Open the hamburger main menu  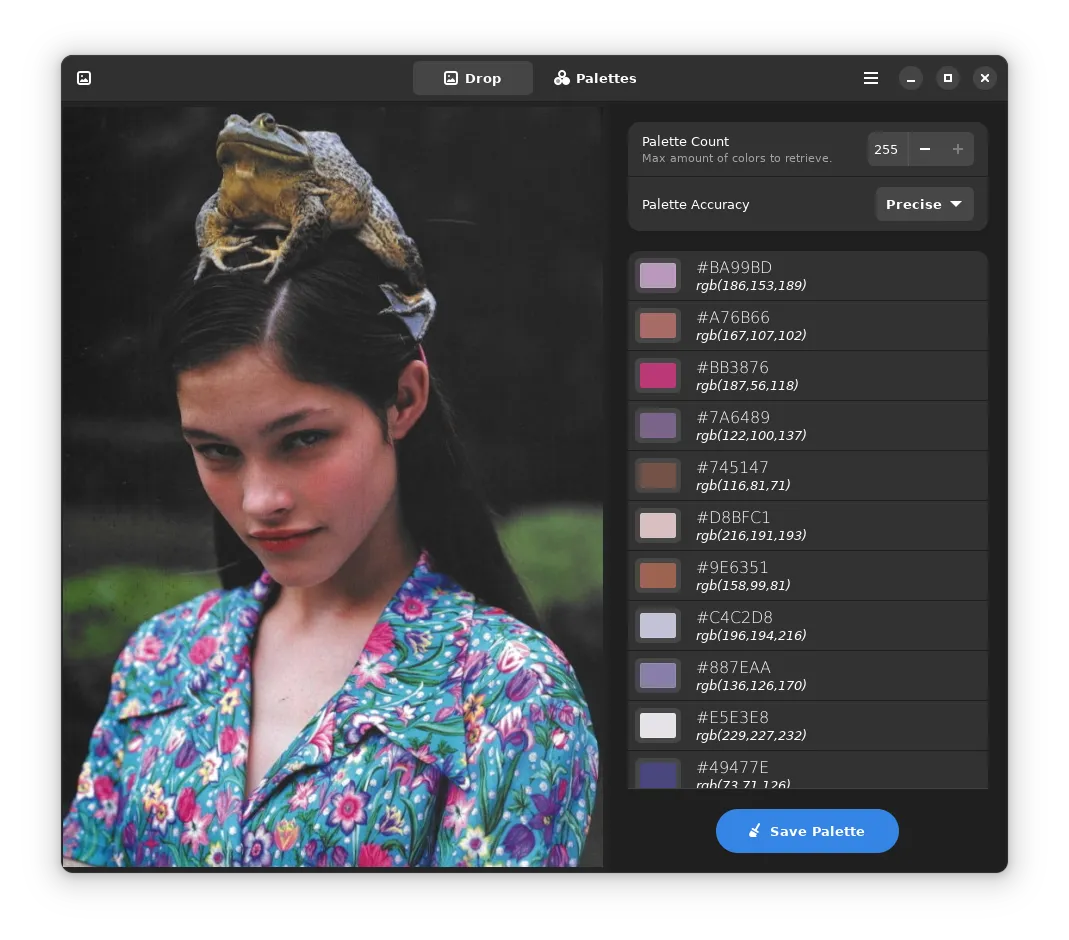click(x=871, y=78)
